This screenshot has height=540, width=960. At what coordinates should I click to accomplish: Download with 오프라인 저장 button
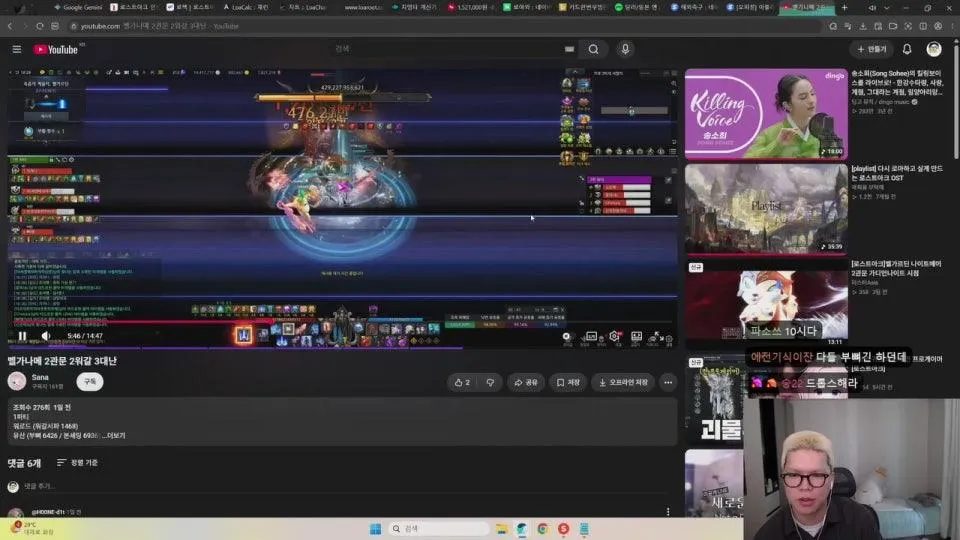pos(623,383)
